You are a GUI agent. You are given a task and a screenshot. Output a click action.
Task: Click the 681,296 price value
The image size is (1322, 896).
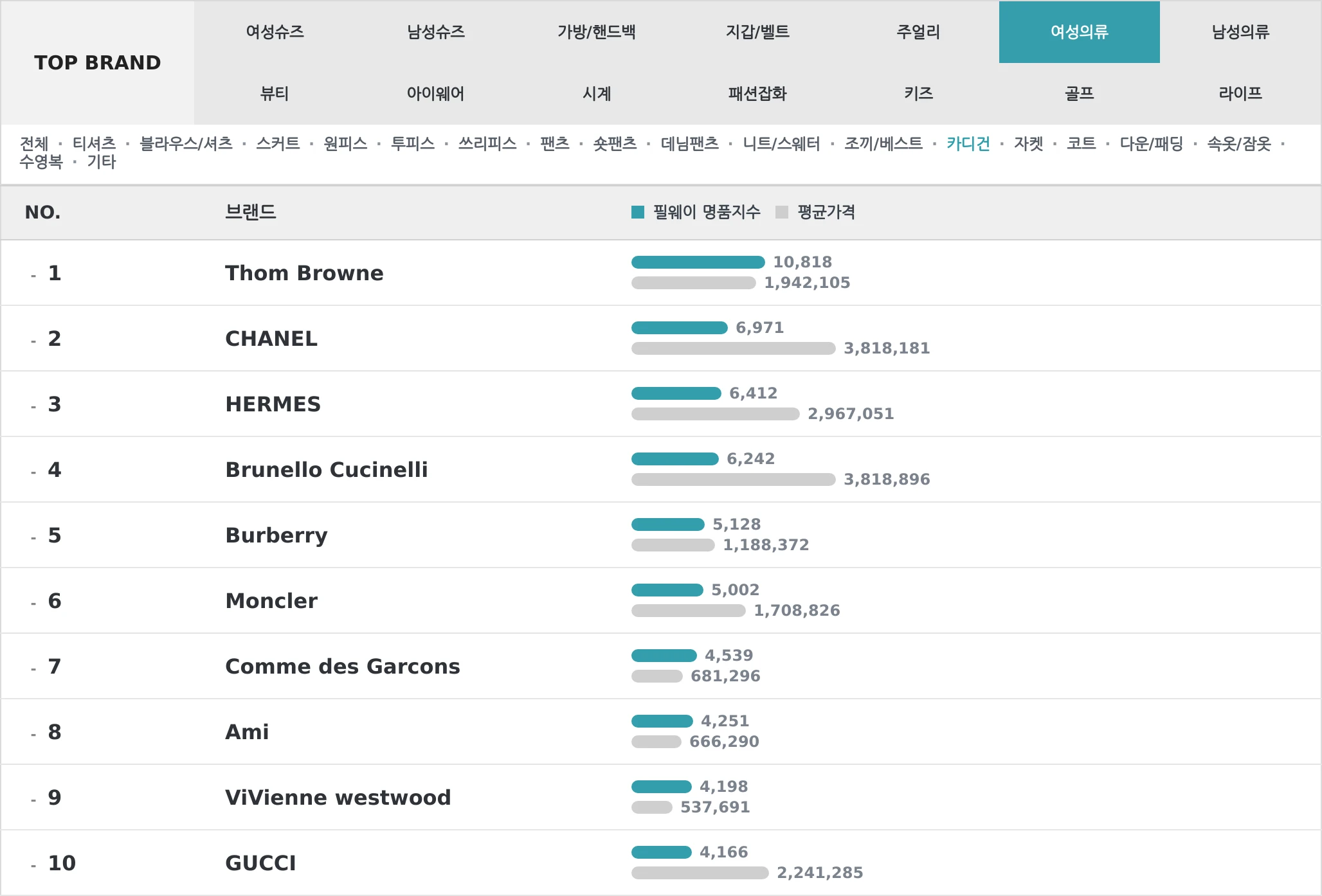(725, 676)
